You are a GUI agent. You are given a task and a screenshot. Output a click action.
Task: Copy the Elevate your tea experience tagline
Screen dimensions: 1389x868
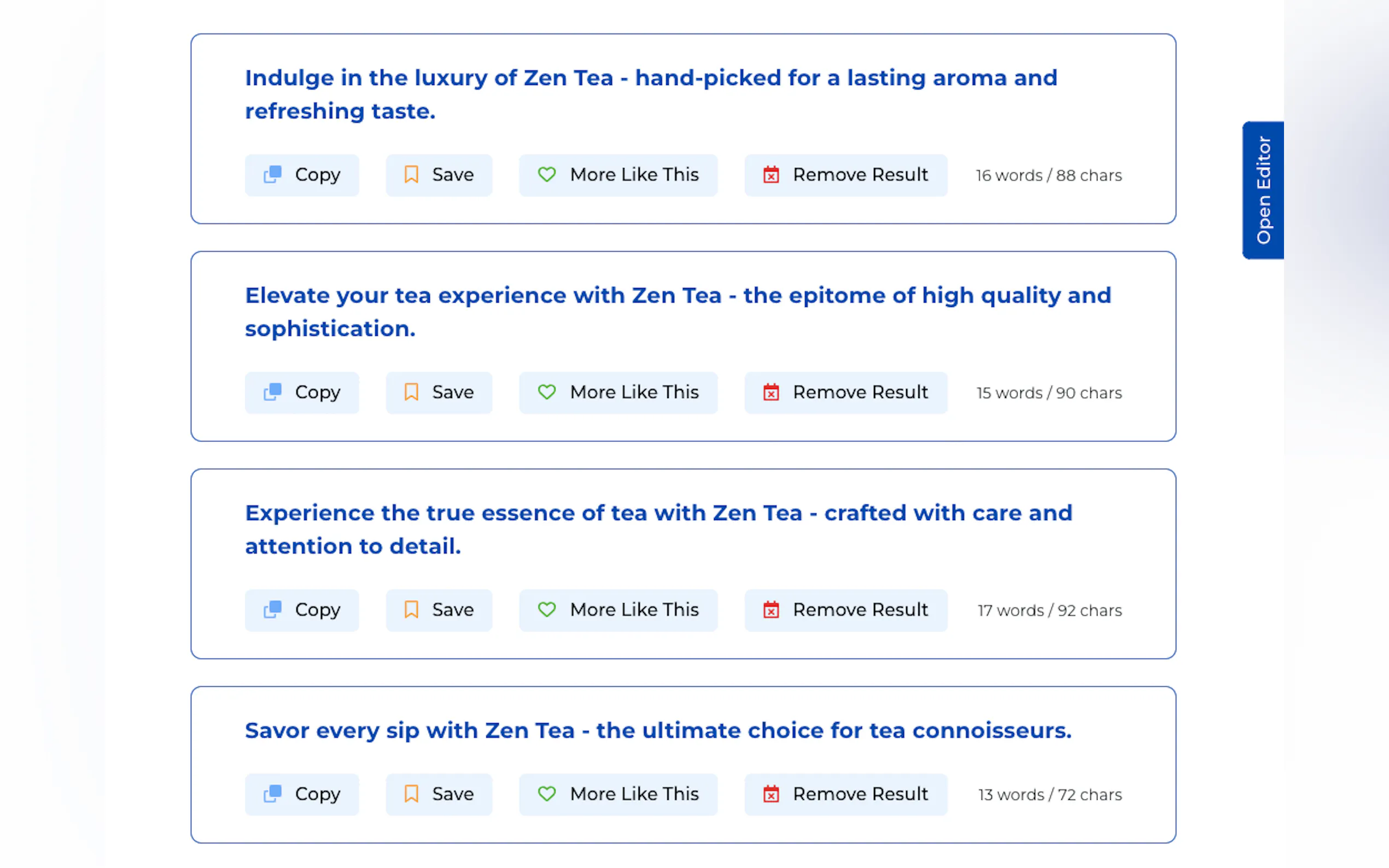[x=302, y=392]
